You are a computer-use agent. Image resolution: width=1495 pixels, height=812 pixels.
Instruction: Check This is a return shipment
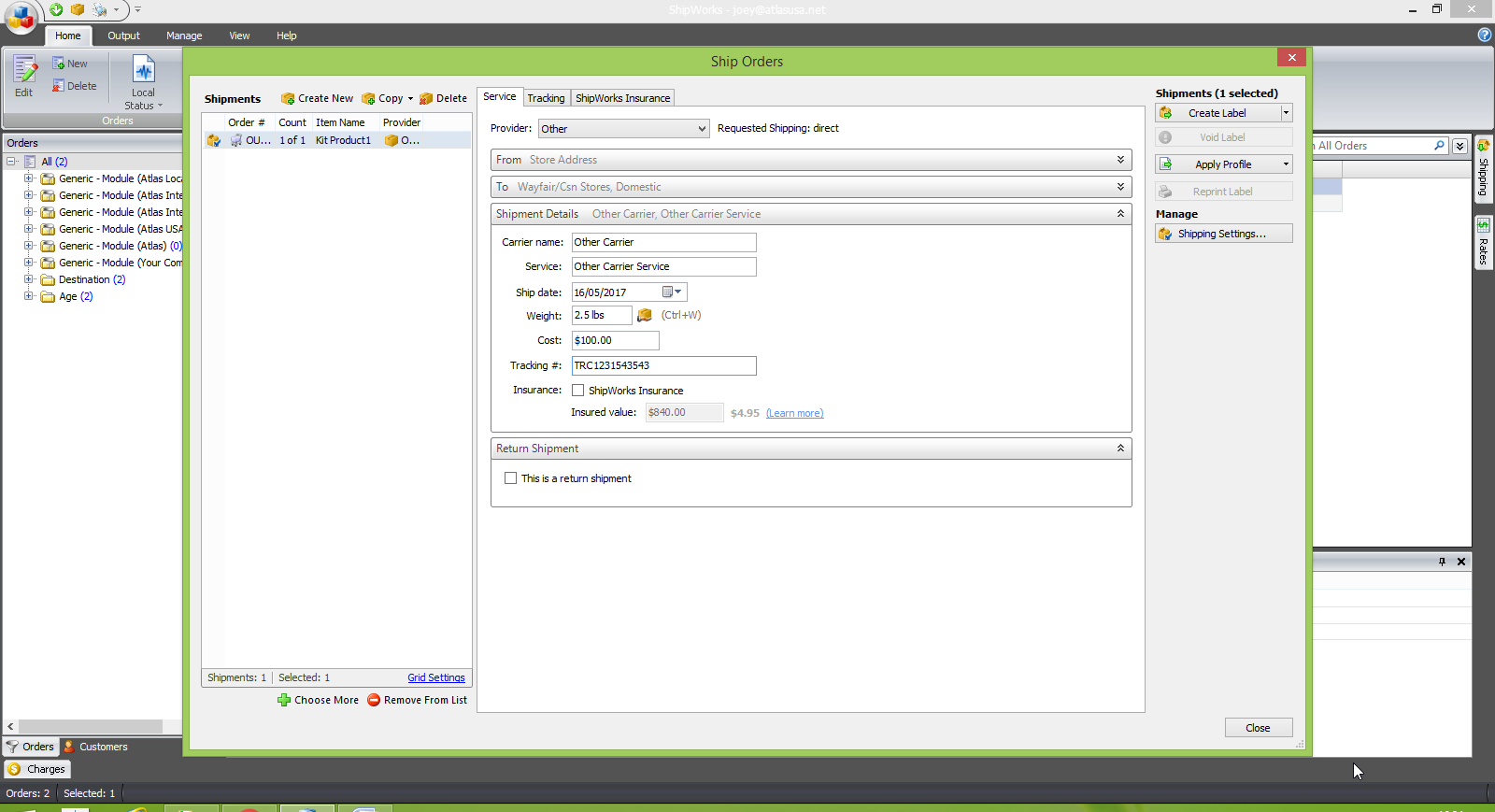coord(510,478)
